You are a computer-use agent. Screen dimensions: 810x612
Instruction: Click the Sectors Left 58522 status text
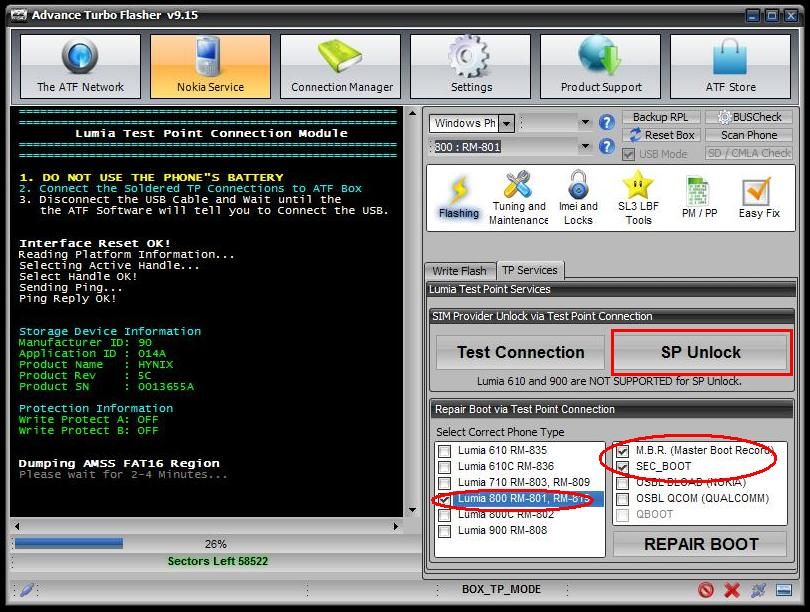tap(217, 561)
